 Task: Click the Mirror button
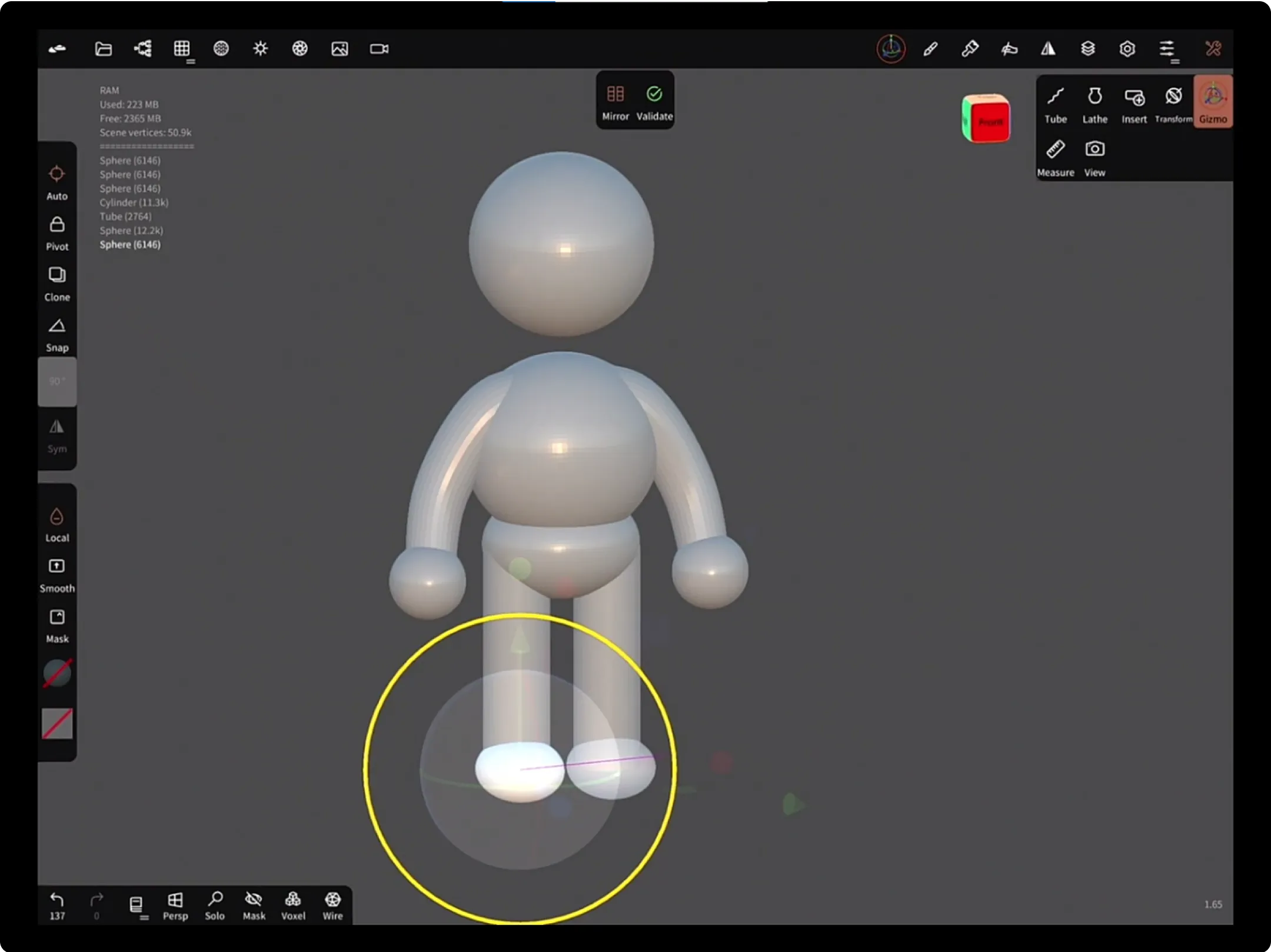coord(615,102)
